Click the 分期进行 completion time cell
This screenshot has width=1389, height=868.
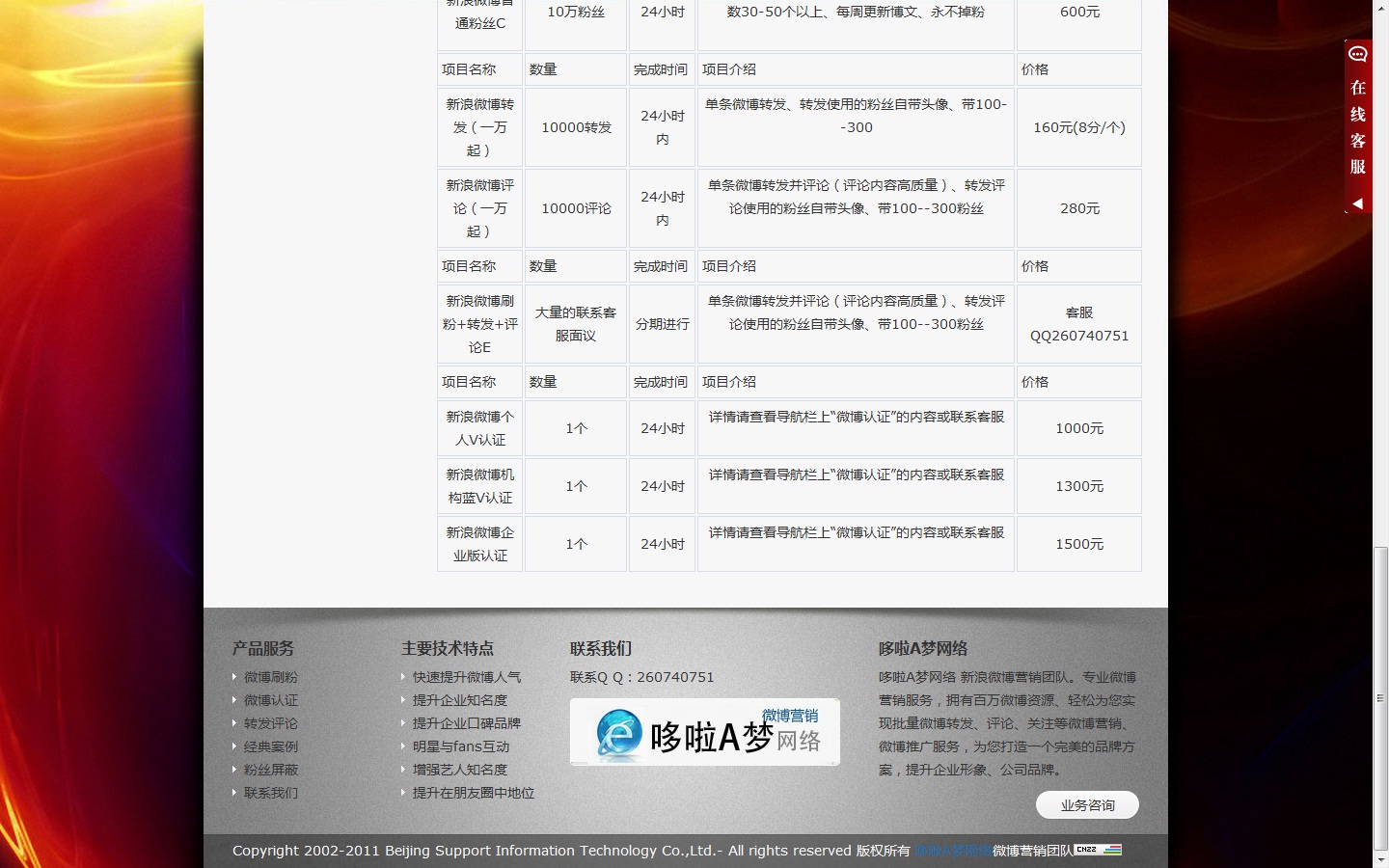coord(663,324)
